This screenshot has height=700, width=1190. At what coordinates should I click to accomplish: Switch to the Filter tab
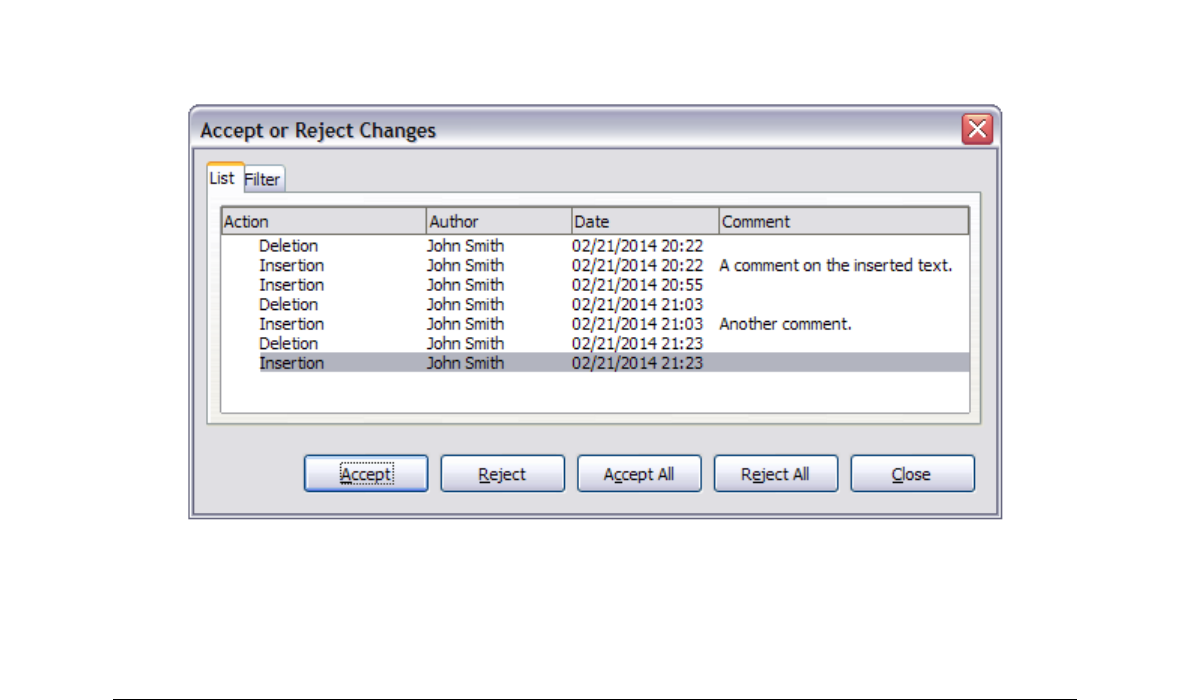263,180
